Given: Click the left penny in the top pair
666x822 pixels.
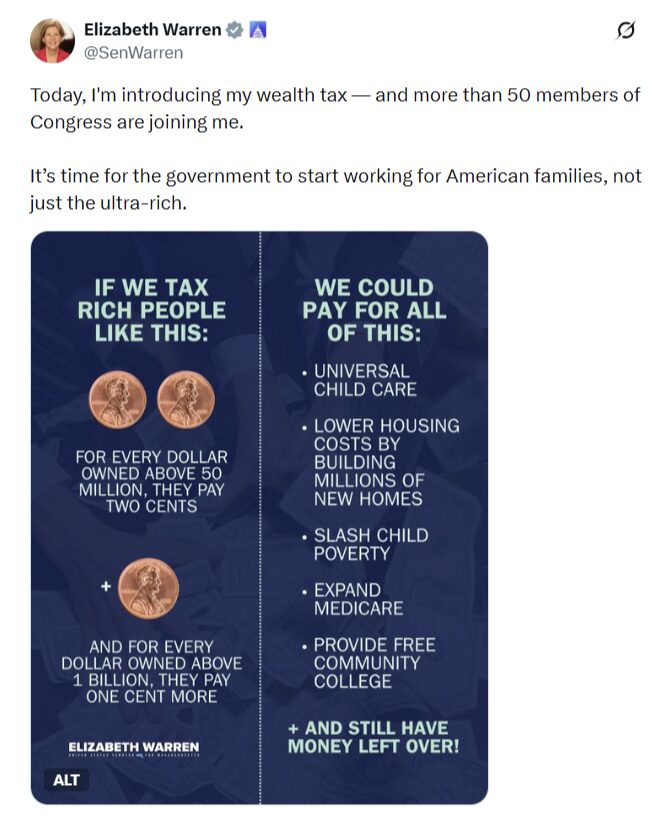Looking at the screenshot, I should point(119,401).
